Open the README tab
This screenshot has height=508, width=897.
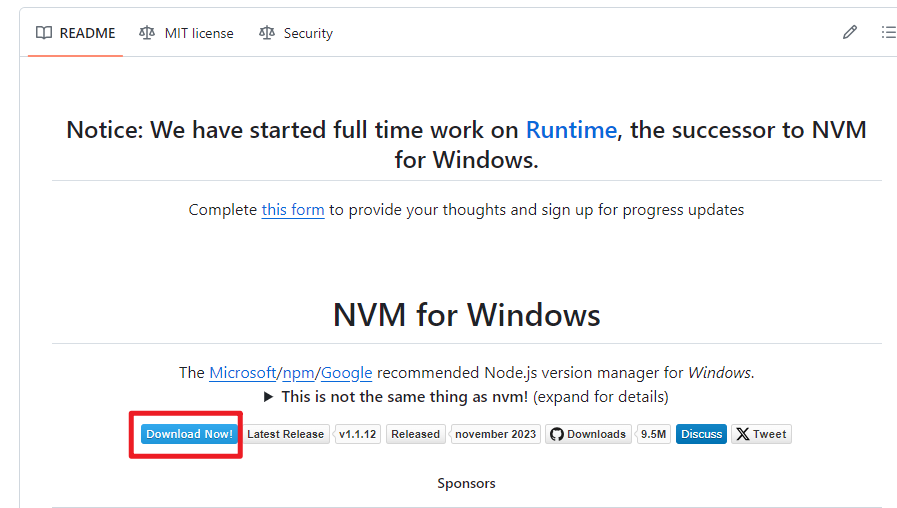point(76,33)
